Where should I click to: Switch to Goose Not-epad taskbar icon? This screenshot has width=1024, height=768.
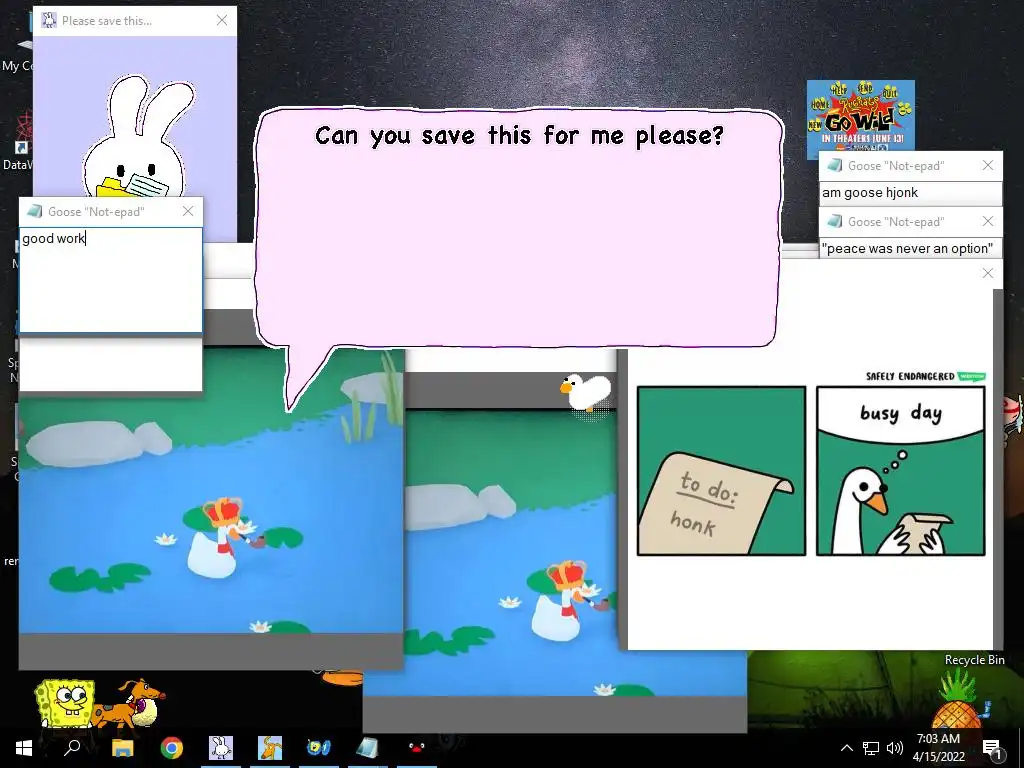[368, 748]
